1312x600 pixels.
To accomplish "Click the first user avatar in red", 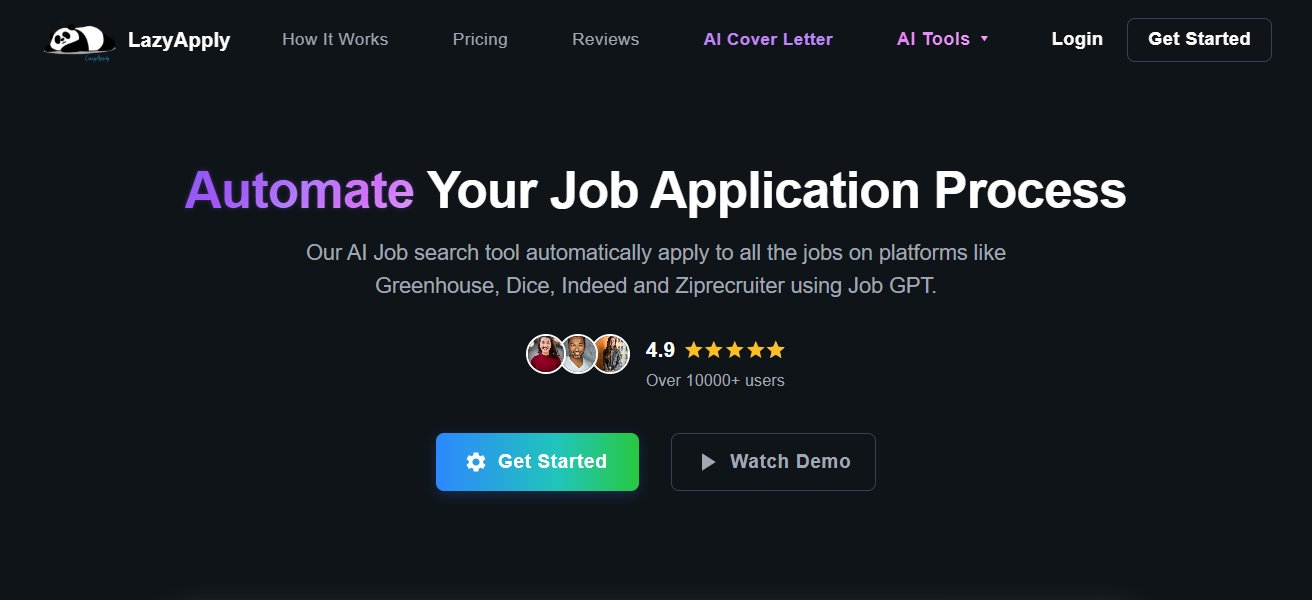I will point(545,354).
